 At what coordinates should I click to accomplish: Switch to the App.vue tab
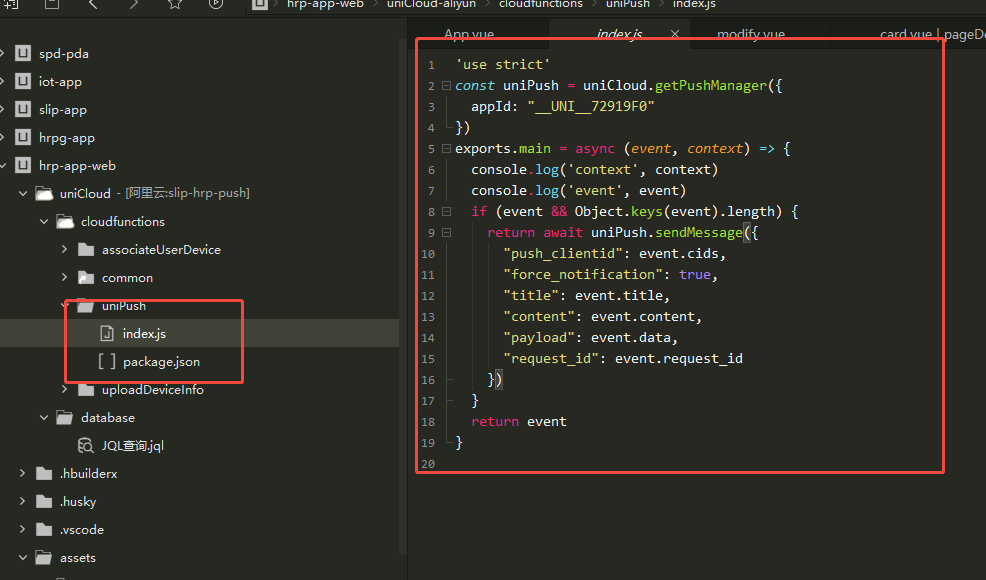[469, 34]
